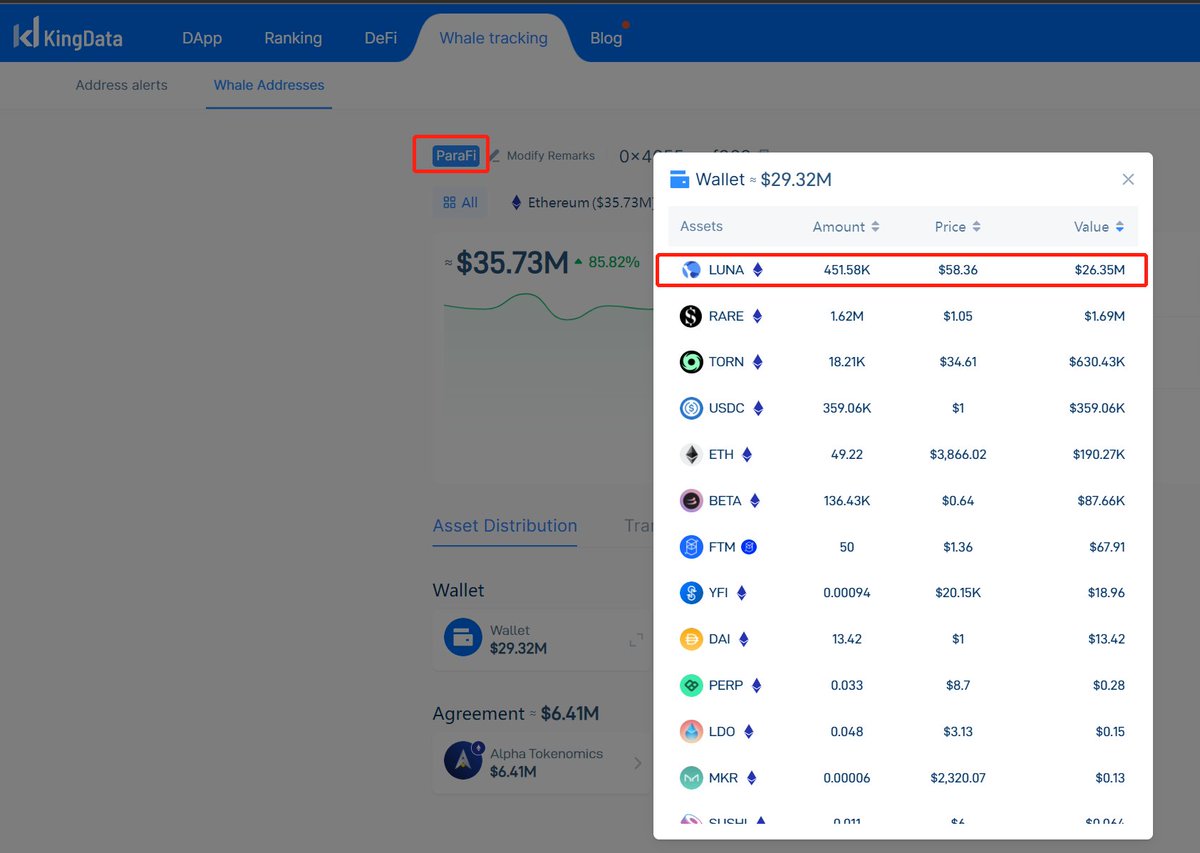Click Modify Remarks link
Image resolution: width=1200 pixels, height=853 pixels.
[550, 156]
